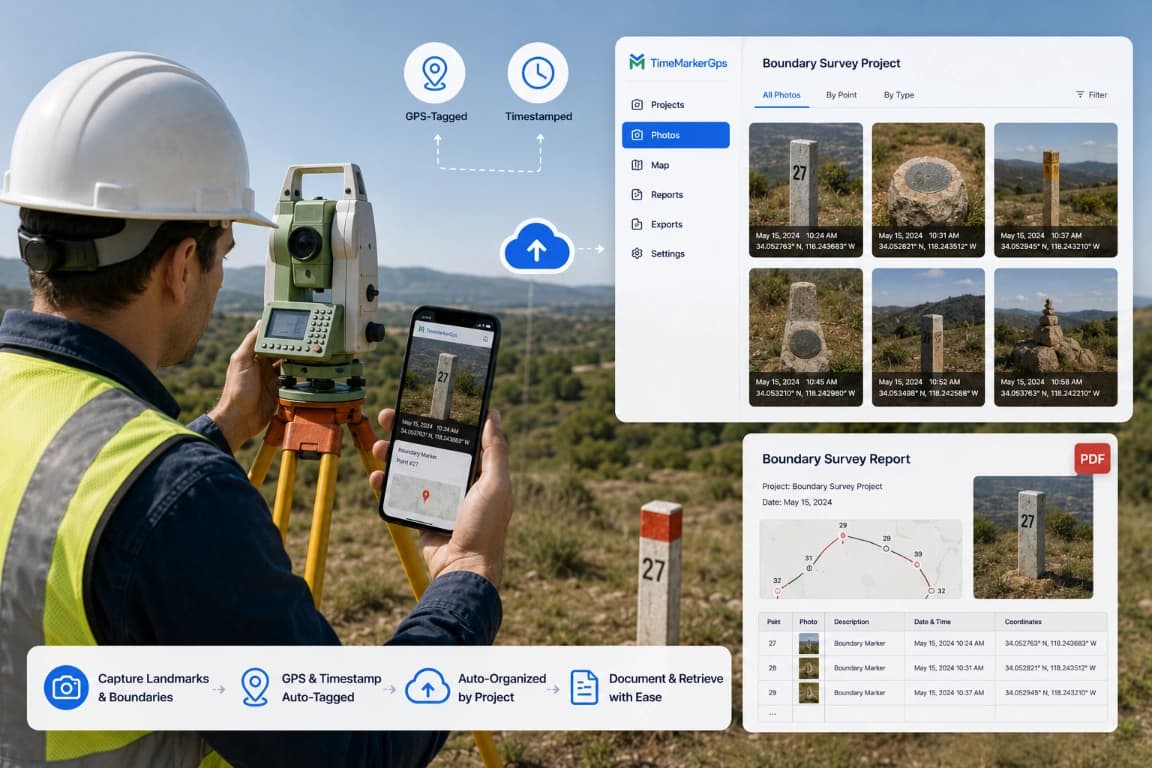Screen dimensions: 1152x768
Task: Tap the phone app menu icon
Action: coord(486,339)
